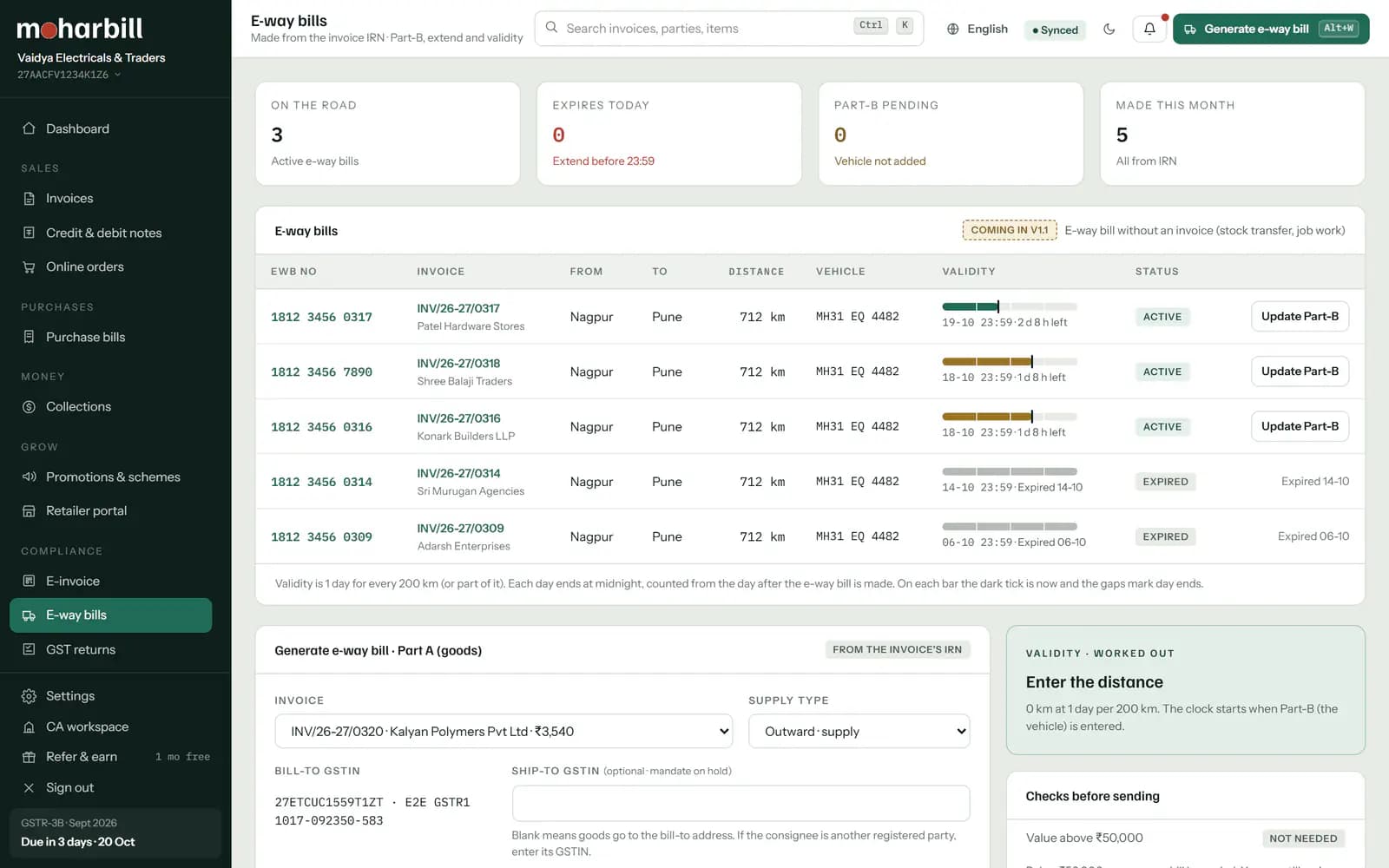Viewport: 1389px width, 868px height.
Task: Open the Supply type dropdown
Action: tap(859, 731)
